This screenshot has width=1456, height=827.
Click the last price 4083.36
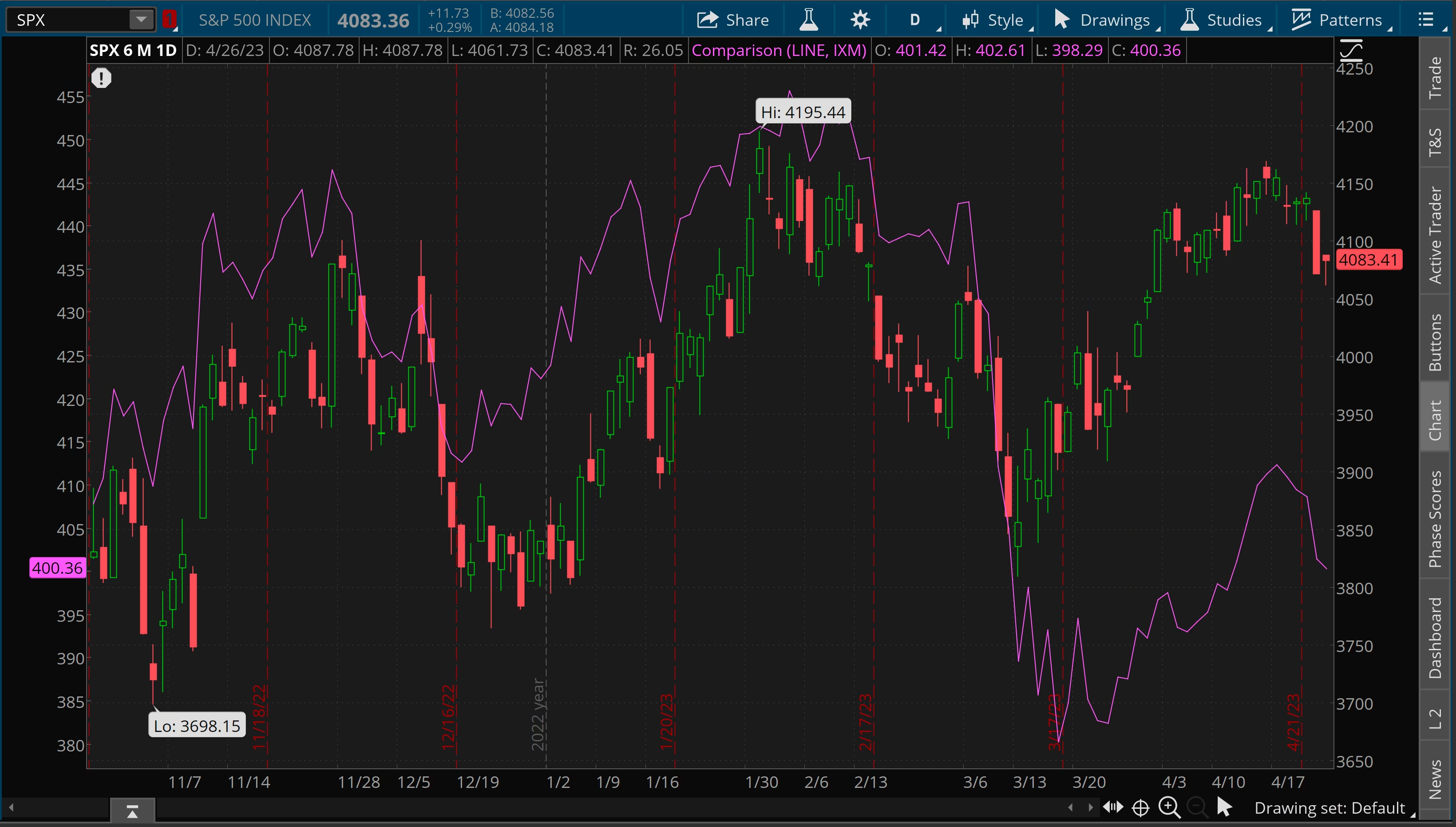(373, 20)
